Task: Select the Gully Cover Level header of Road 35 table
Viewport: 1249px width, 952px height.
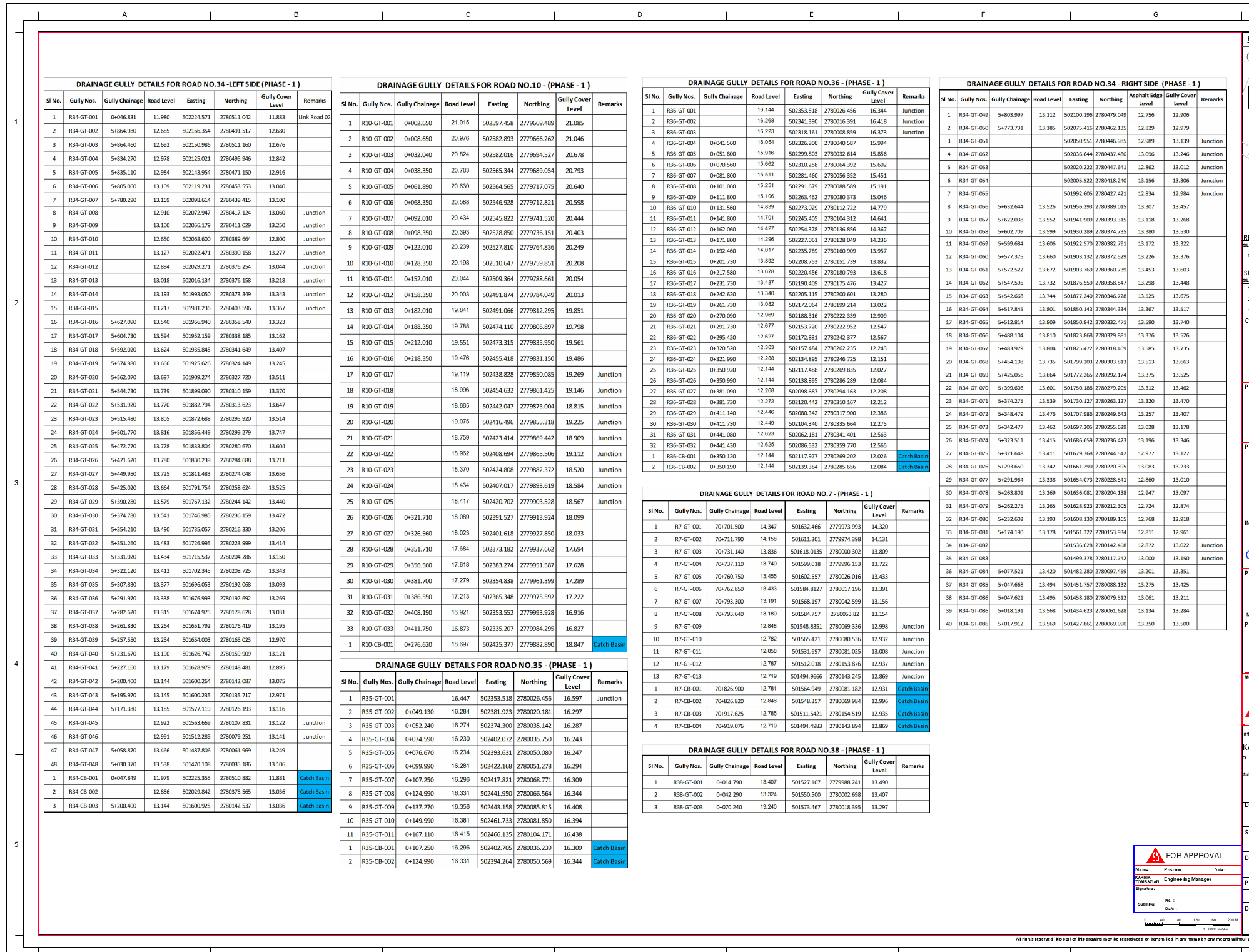Action: (572, 681)
